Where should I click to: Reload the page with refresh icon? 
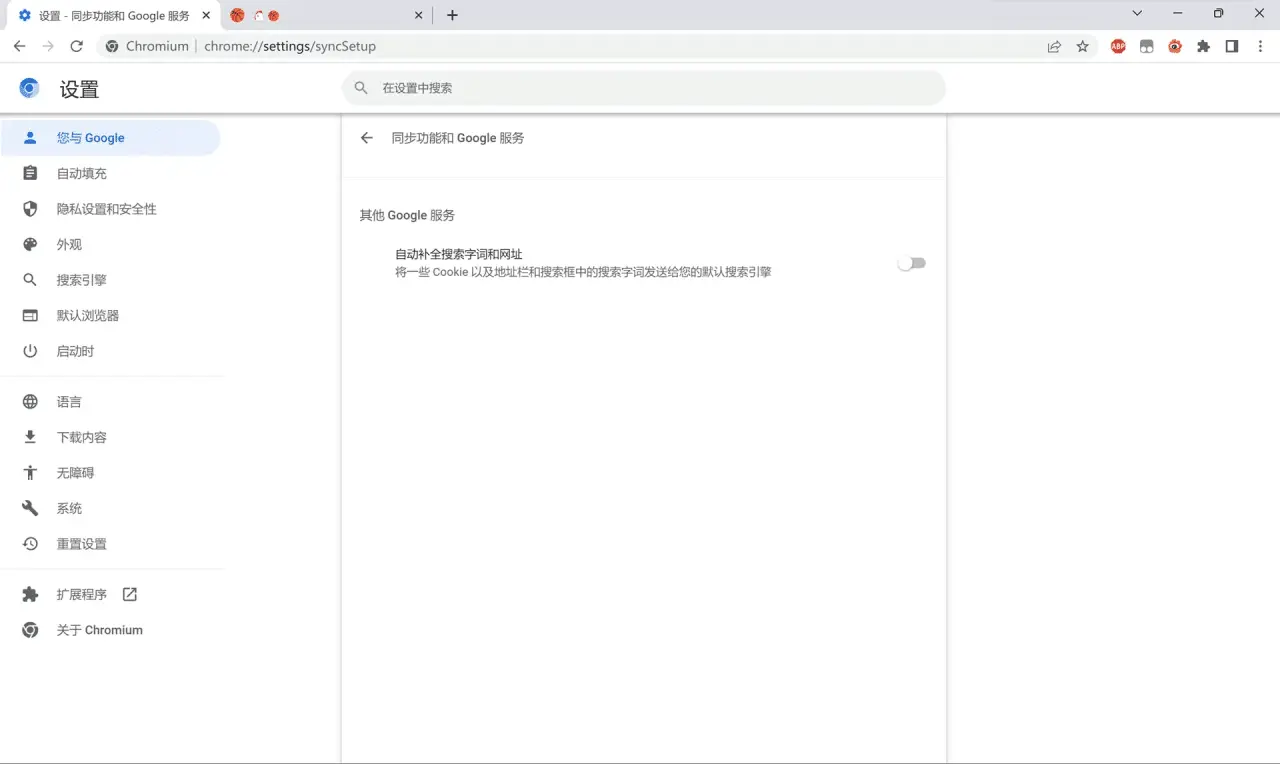tap(77, 46)
